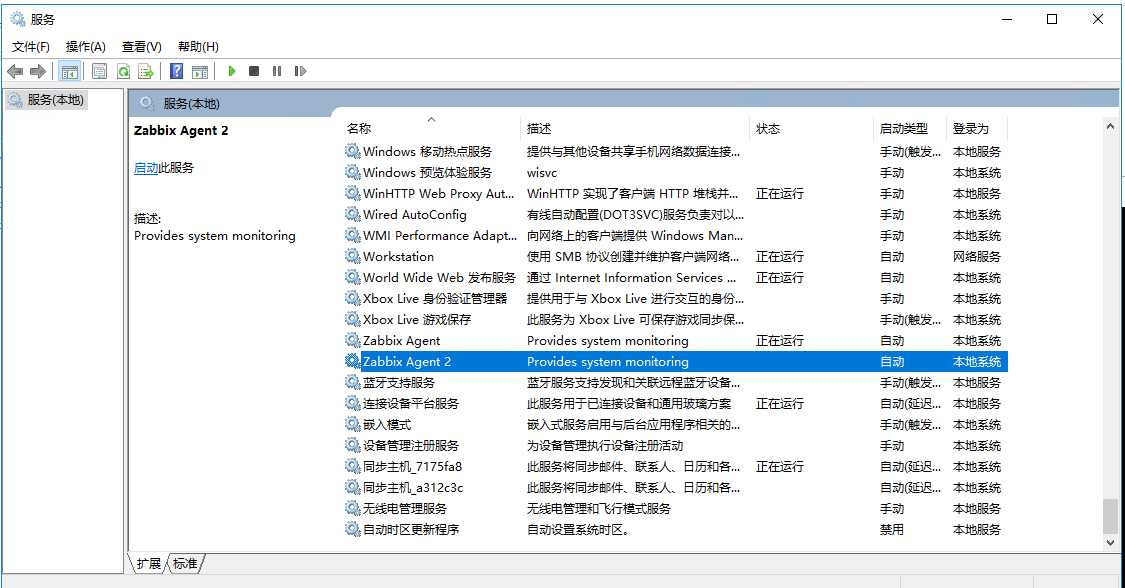Image resolution: width=1125 pixels, height=588 pixels.
Task: Click the Forward arrow toolbar icon
Action: click(x=38, y=71)
